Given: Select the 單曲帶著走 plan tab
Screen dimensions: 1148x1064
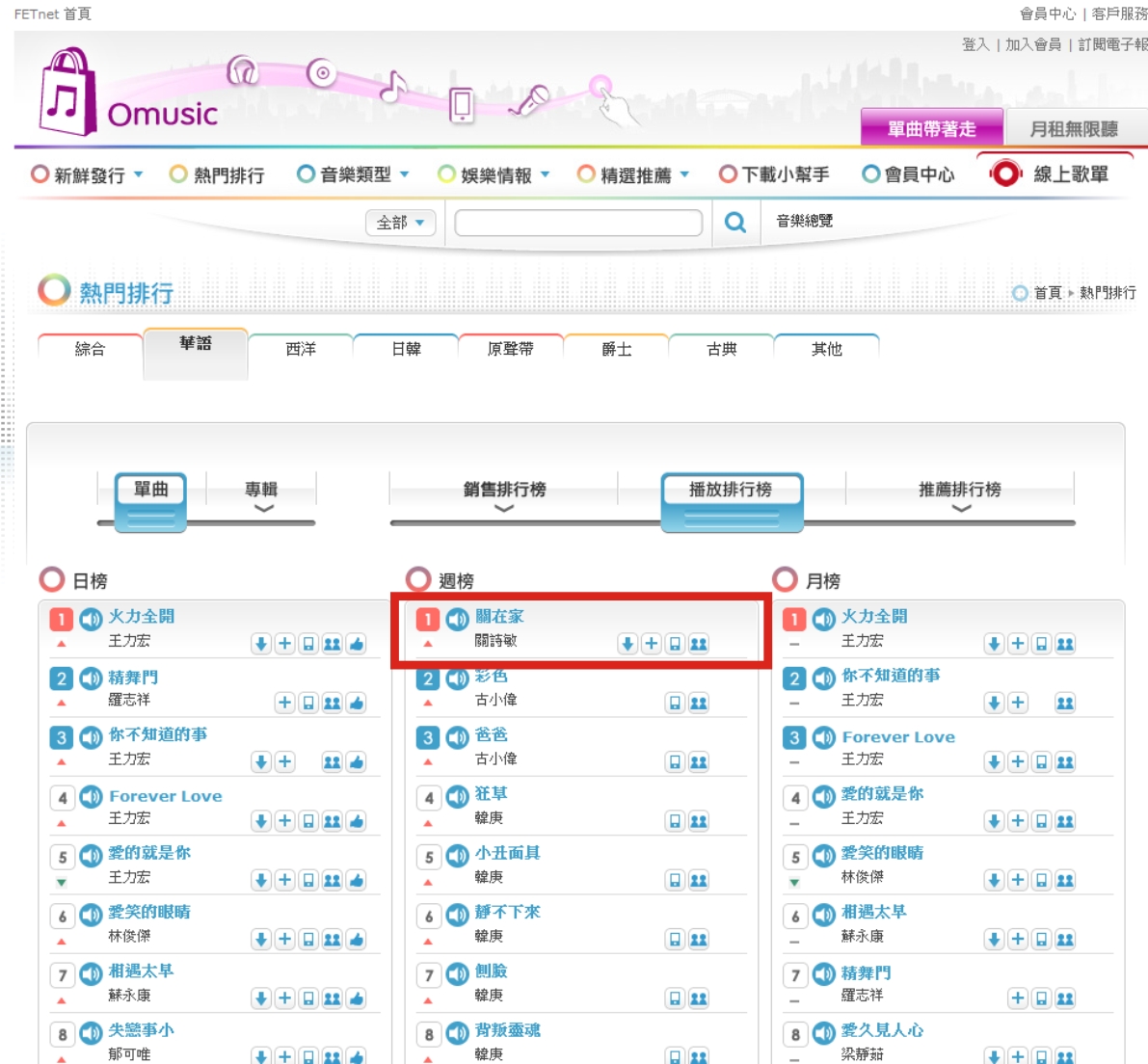Looking at the screenshot, I should tap(932, 128).
